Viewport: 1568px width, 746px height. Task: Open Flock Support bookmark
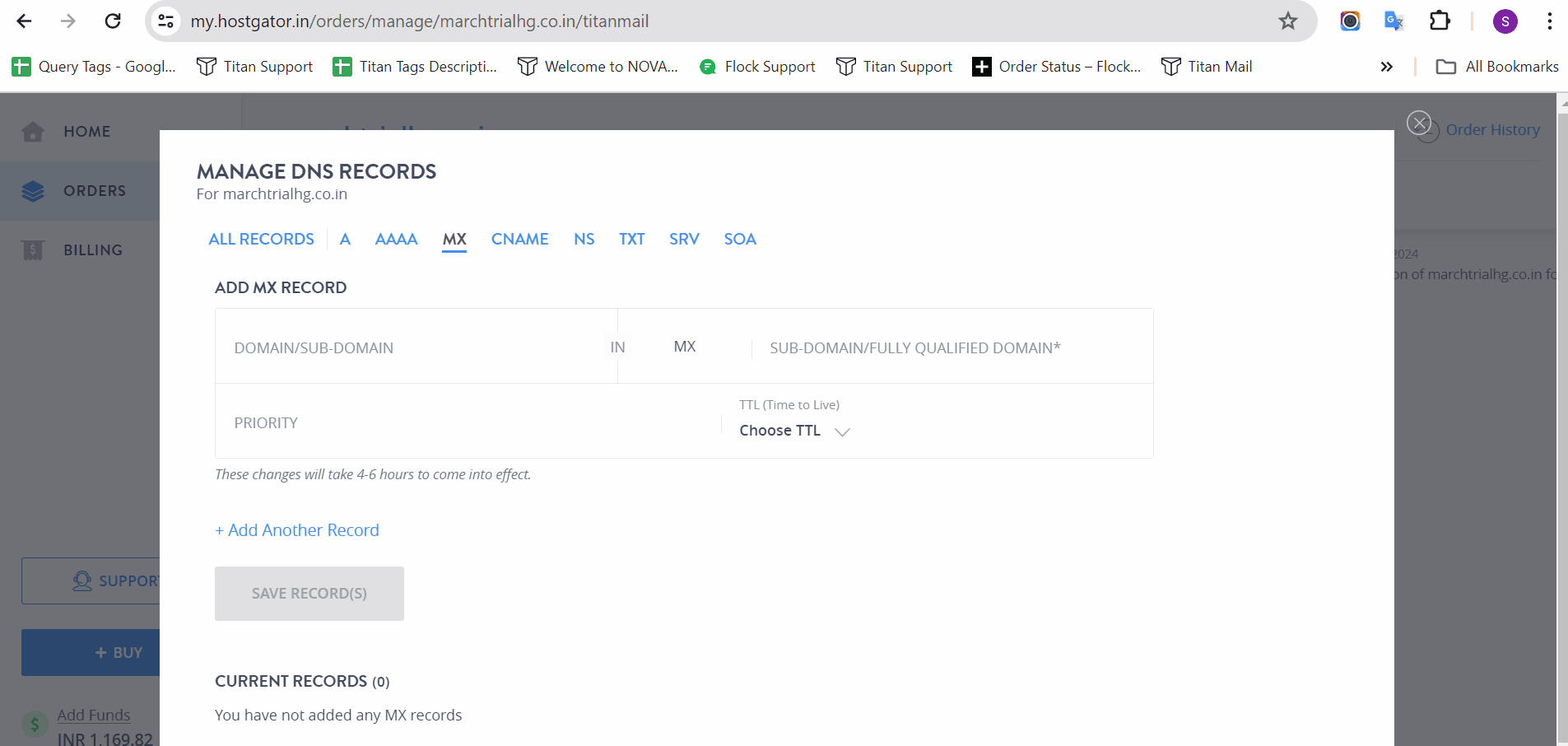[x=757, y=67]
